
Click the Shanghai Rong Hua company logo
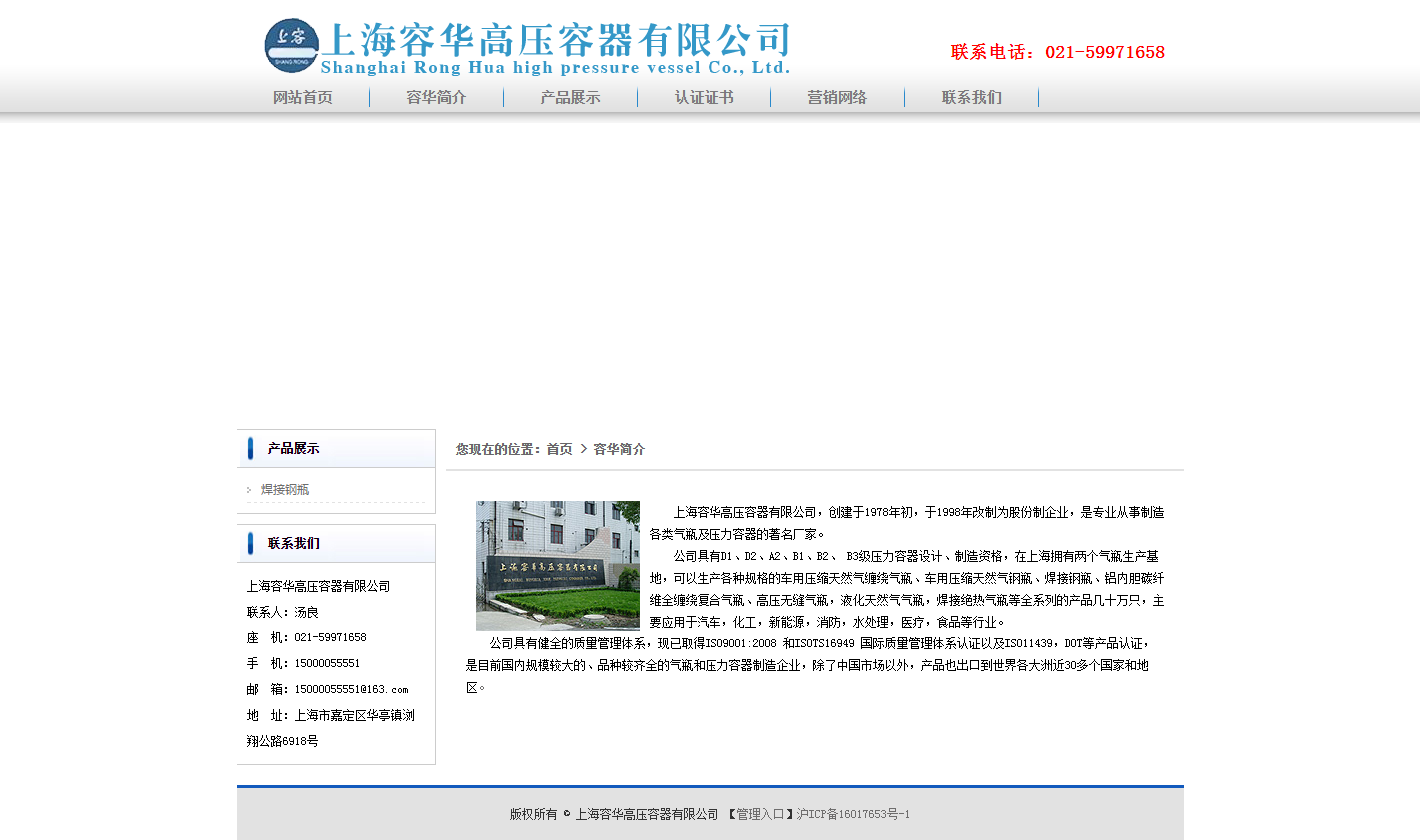[527, 46]
